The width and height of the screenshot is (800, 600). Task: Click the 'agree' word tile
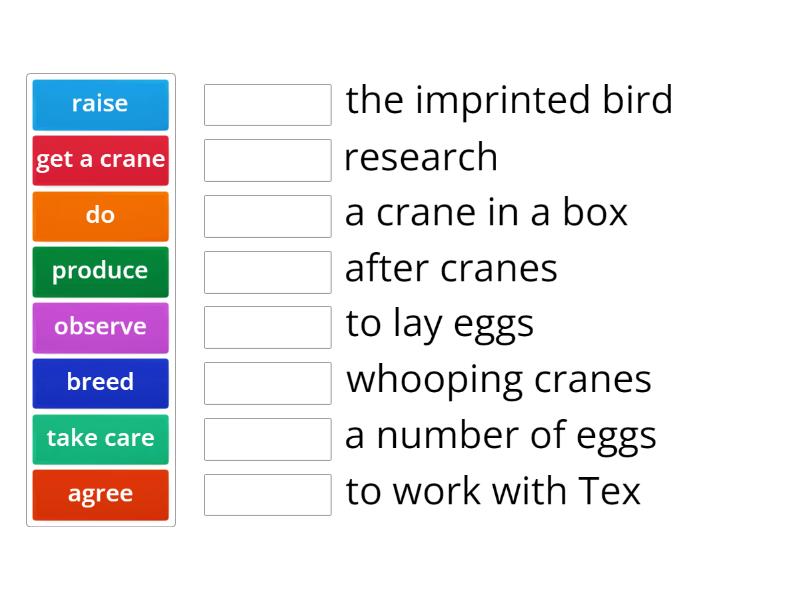coord(100,494)
